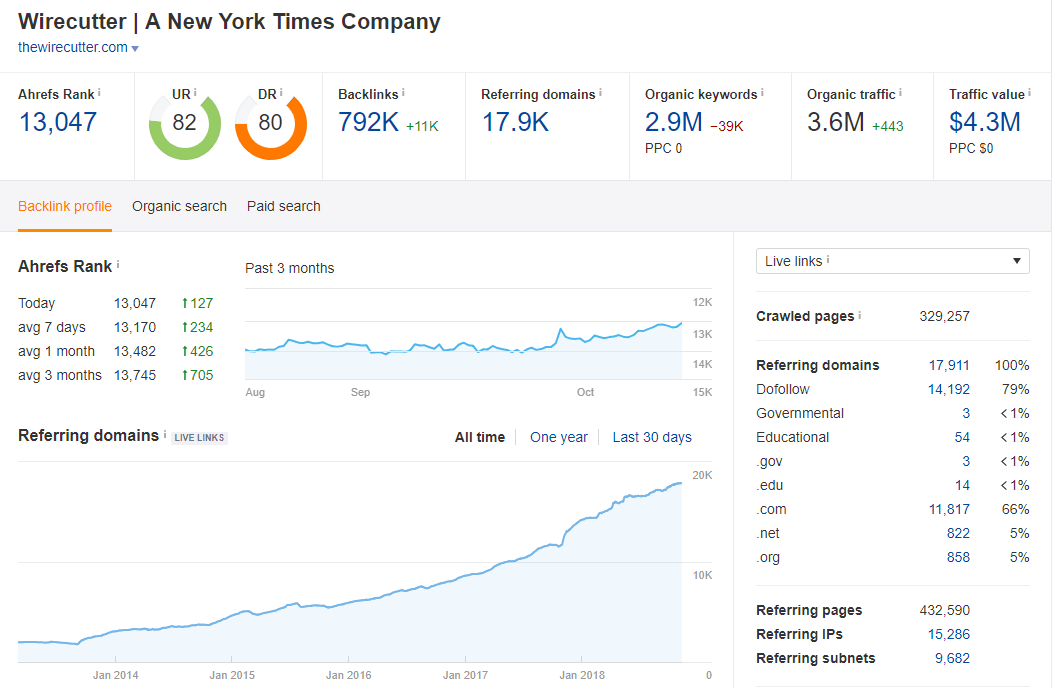Click the Organic traffic info icon
Viewport: 1061px width, 688px height.
click(900, 93)
